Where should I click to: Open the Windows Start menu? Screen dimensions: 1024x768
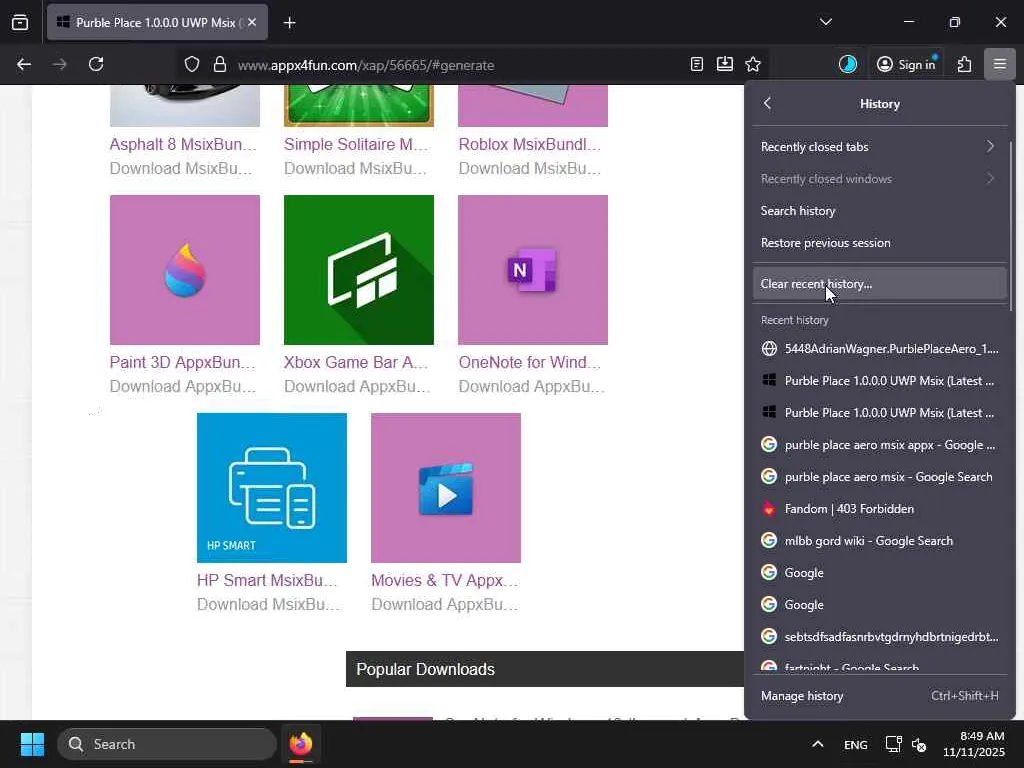pos(32,744)
